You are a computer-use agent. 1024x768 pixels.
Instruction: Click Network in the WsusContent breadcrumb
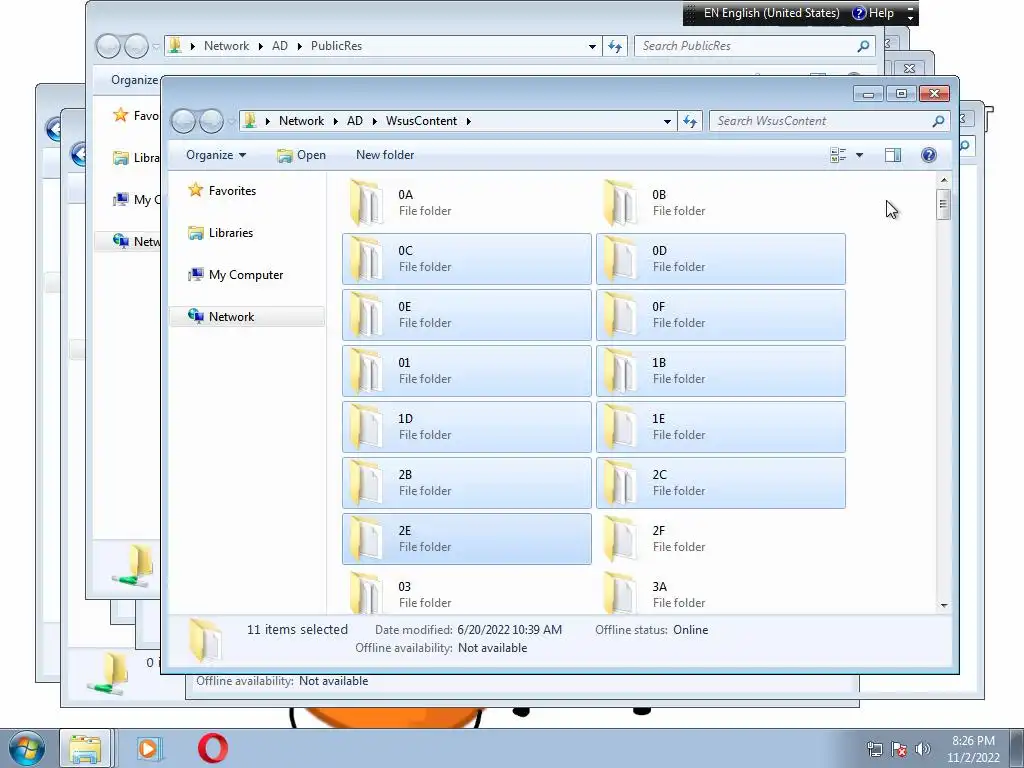pyautogui.click(x=302, y=121)
